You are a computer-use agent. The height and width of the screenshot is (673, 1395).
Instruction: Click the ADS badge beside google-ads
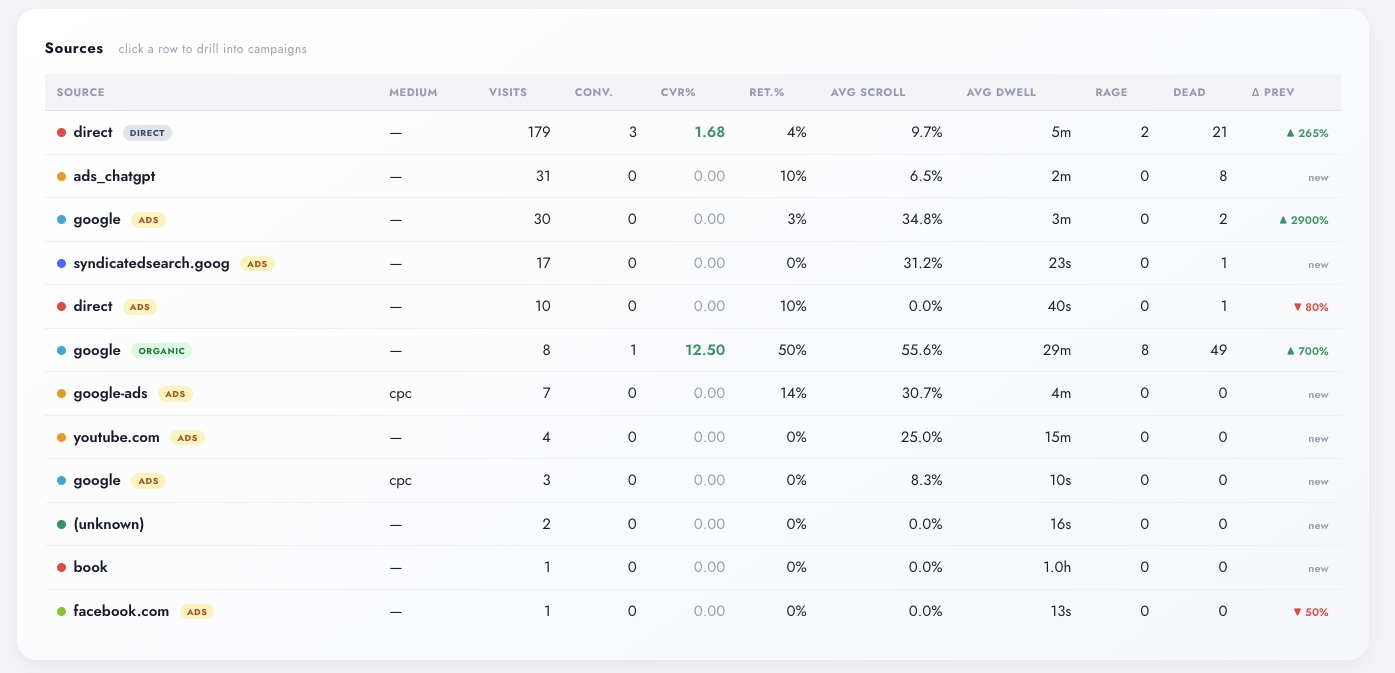tap(175, 394)
